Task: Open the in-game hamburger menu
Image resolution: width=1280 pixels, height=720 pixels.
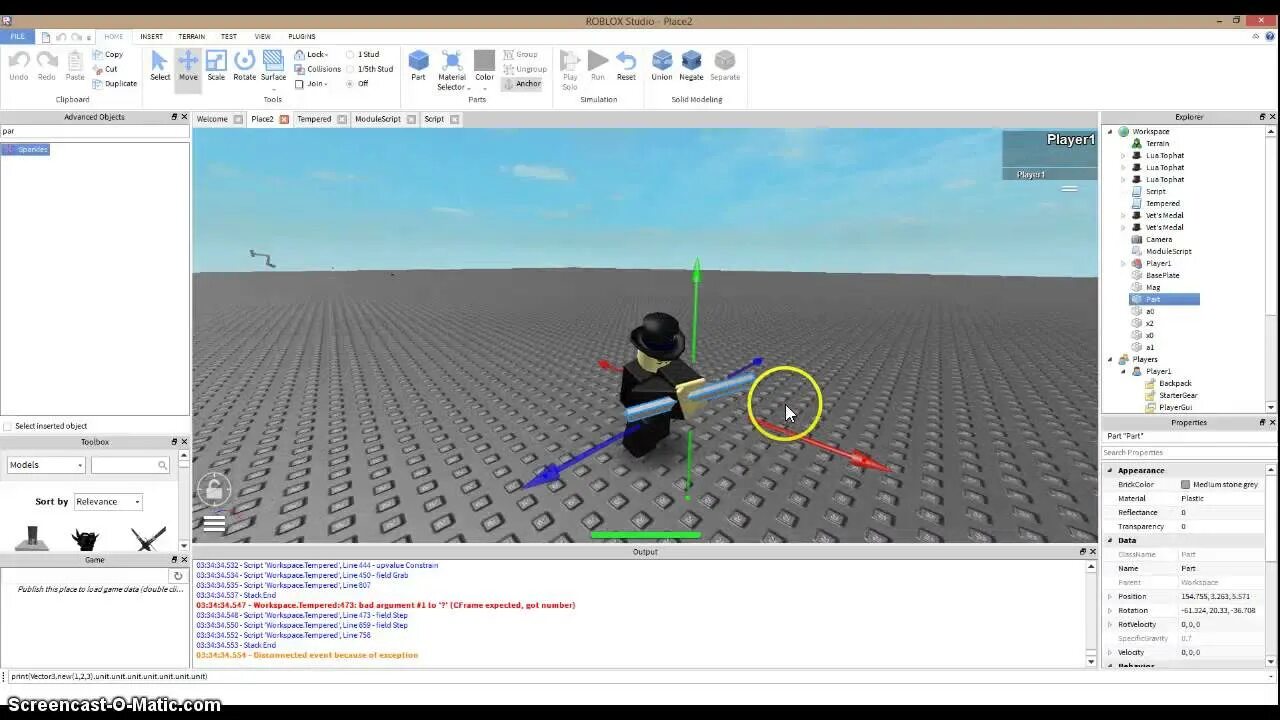Action: tap(214, 523)
